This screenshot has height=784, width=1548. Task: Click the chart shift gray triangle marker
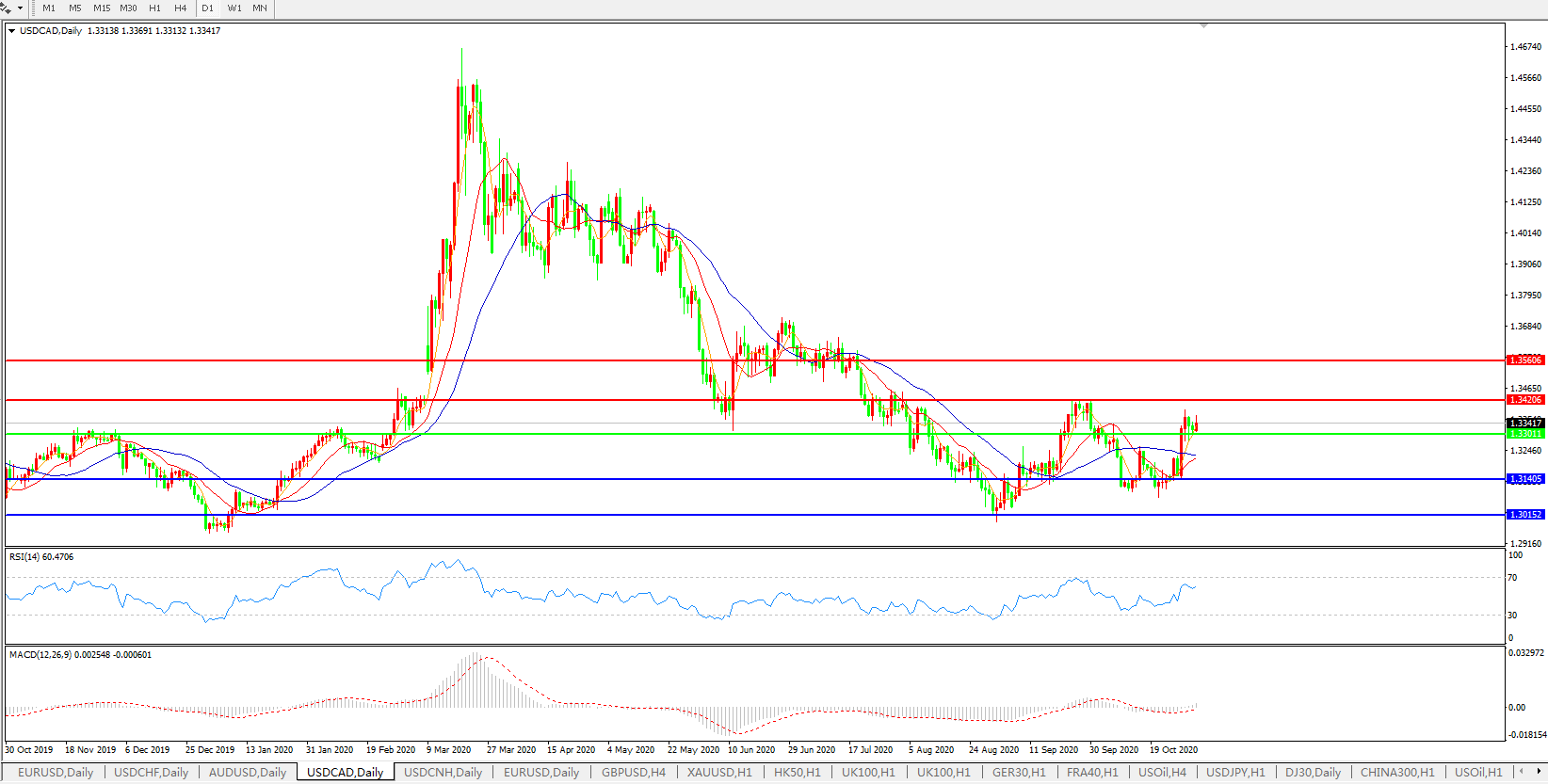pos(1203,25)
